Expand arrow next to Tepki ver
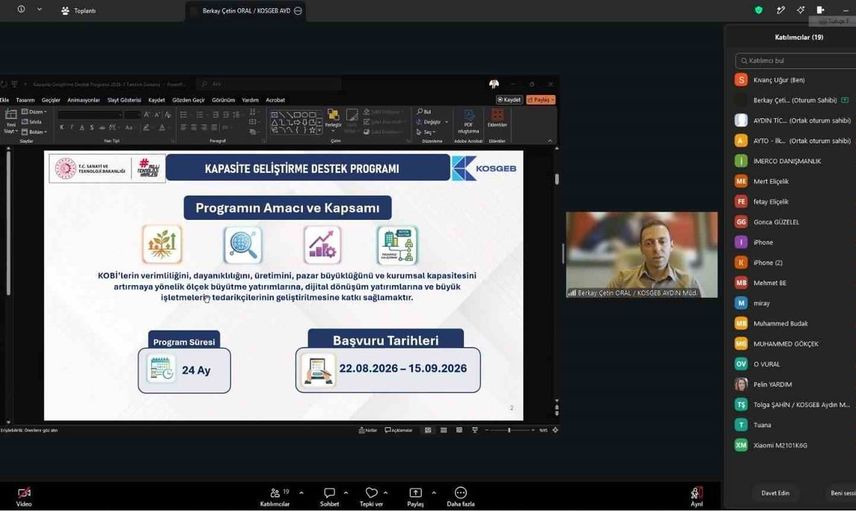The width and height of the screenshot is (856, 511). 385,492
